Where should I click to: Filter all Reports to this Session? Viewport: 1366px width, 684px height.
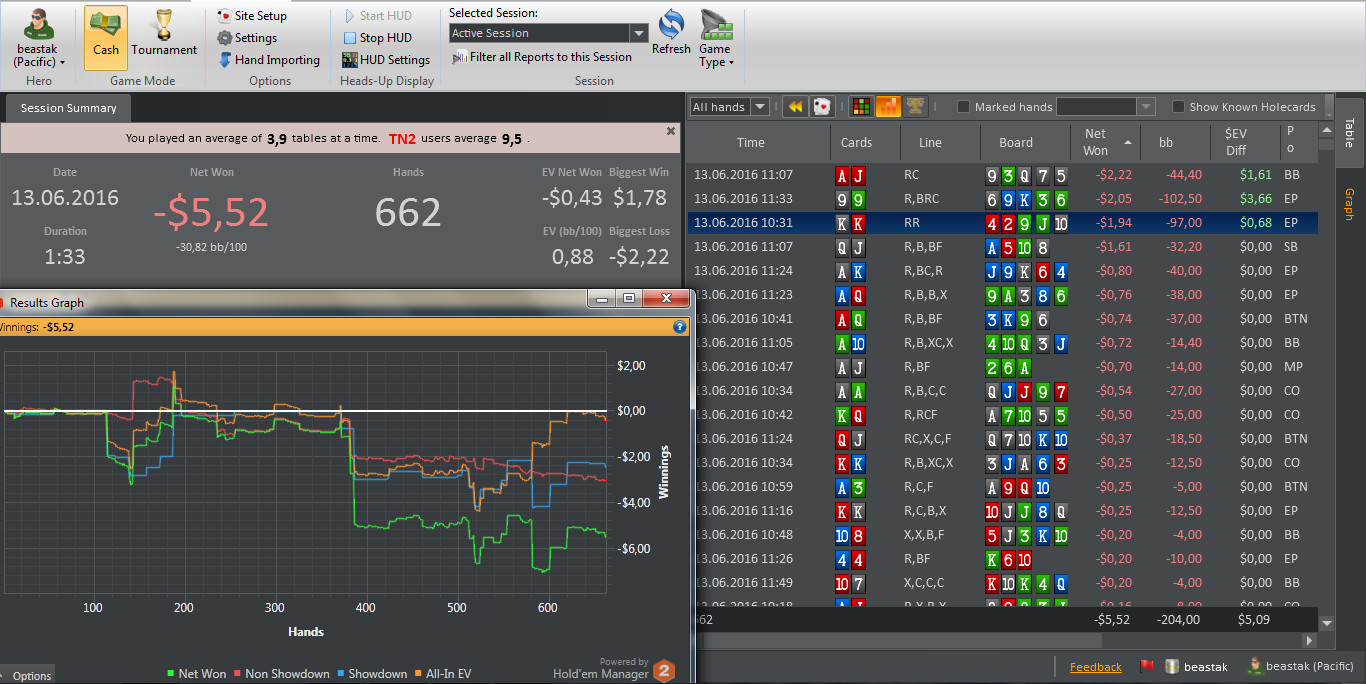coord(542,57)
